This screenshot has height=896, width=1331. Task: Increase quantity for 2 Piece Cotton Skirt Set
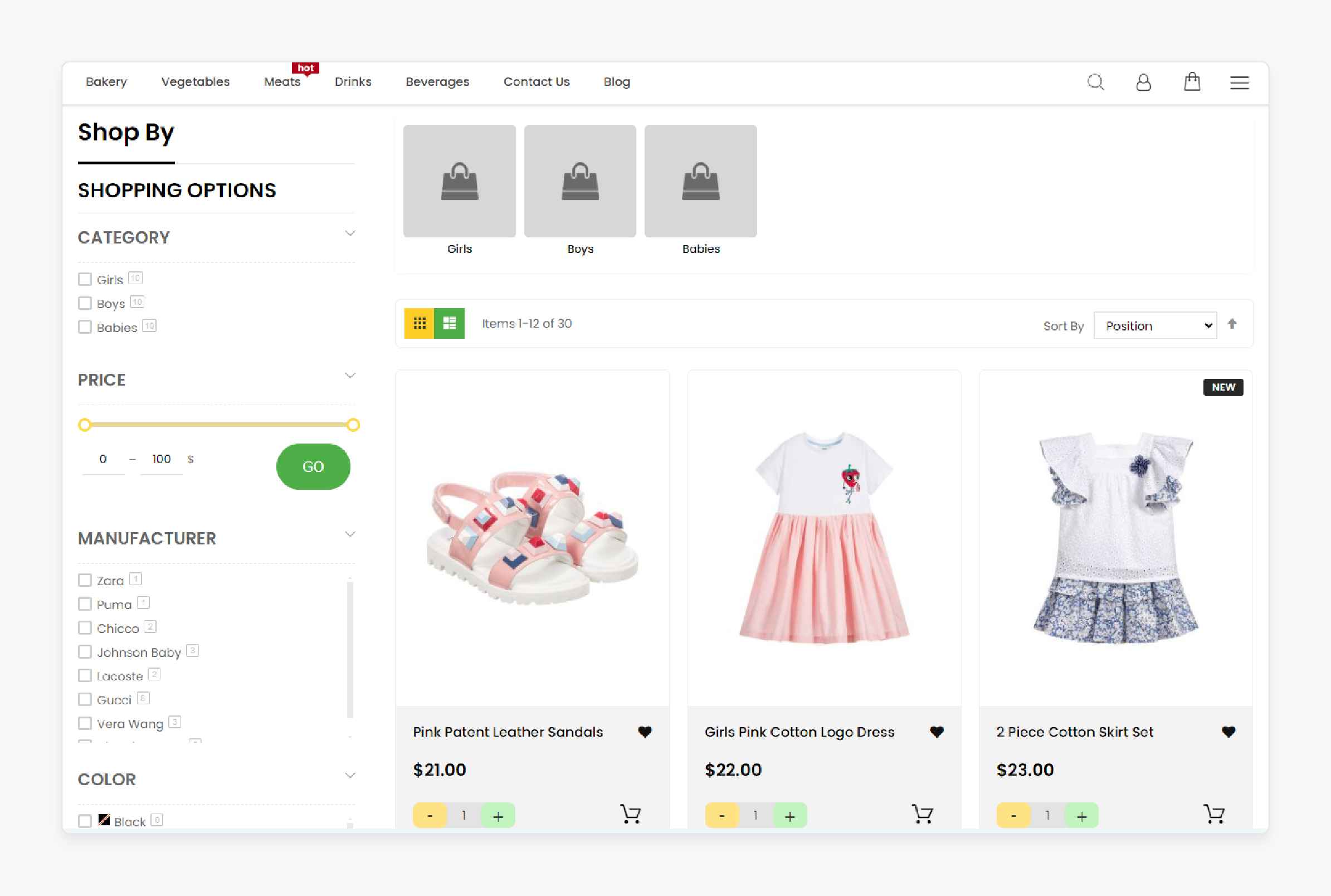[x=1082, y=815]
